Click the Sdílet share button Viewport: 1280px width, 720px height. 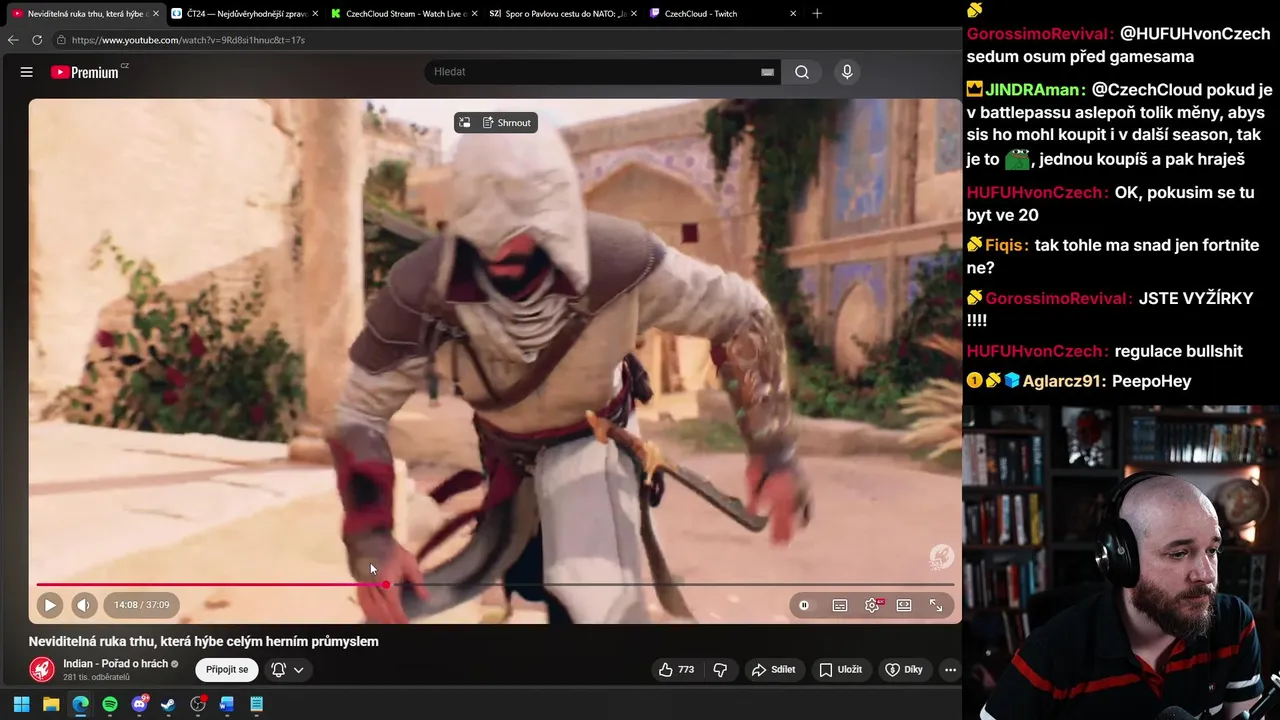(x=774, y=670)
